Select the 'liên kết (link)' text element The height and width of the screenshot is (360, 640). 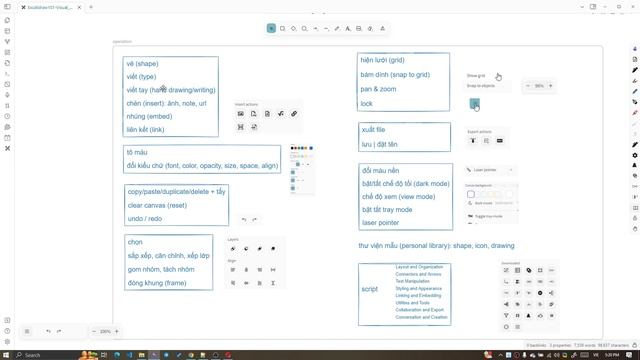point(145,129)
